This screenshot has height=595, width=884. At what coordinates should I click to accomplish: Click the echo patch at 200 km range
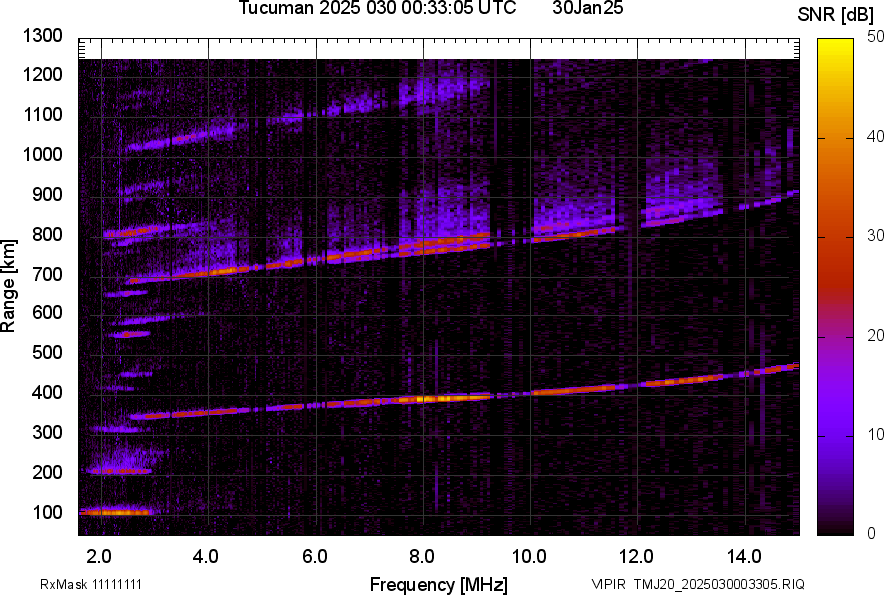click(118, 470)
